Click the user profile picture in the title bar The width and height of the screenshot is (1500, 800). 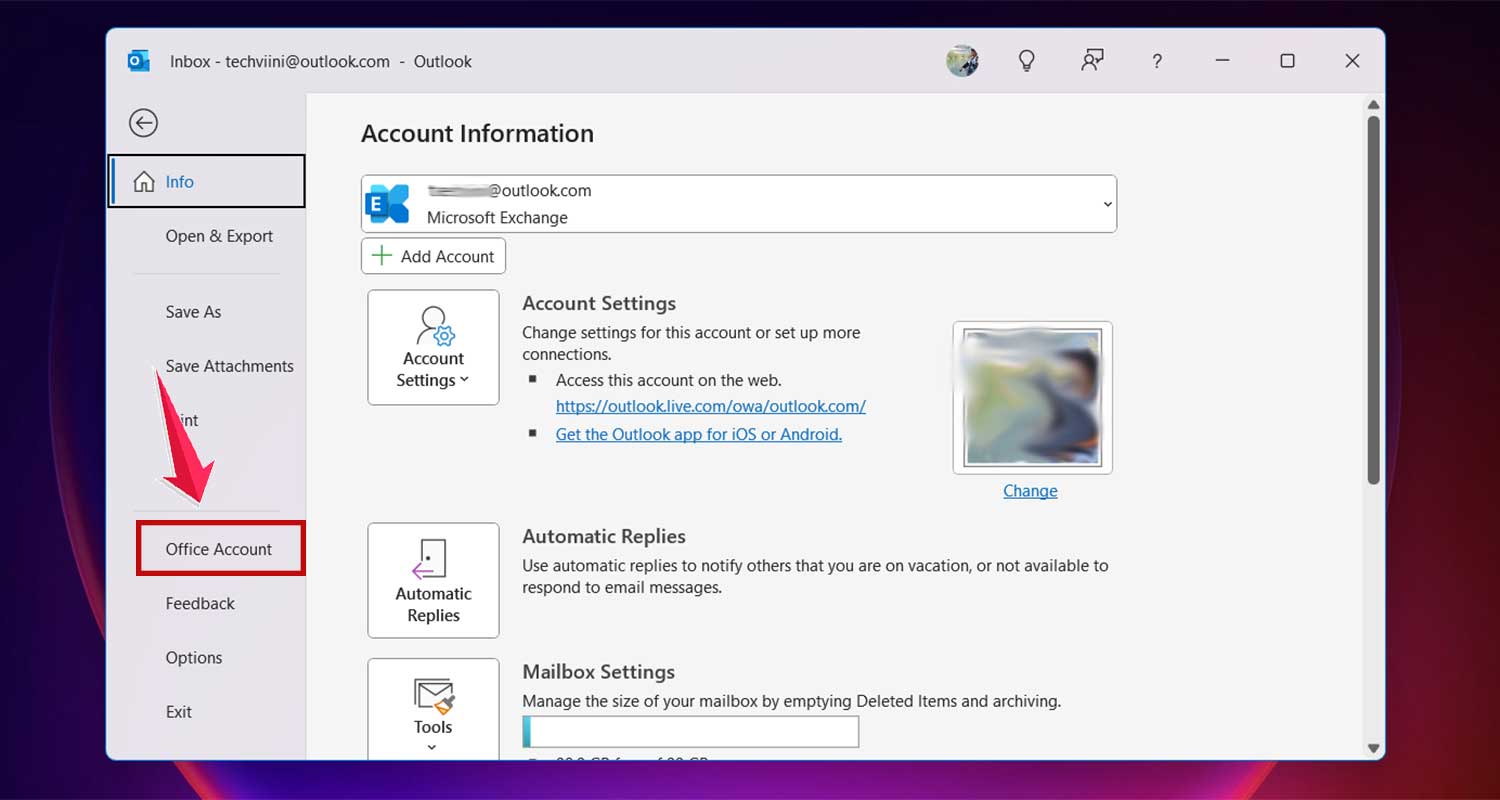pos(962,60)
